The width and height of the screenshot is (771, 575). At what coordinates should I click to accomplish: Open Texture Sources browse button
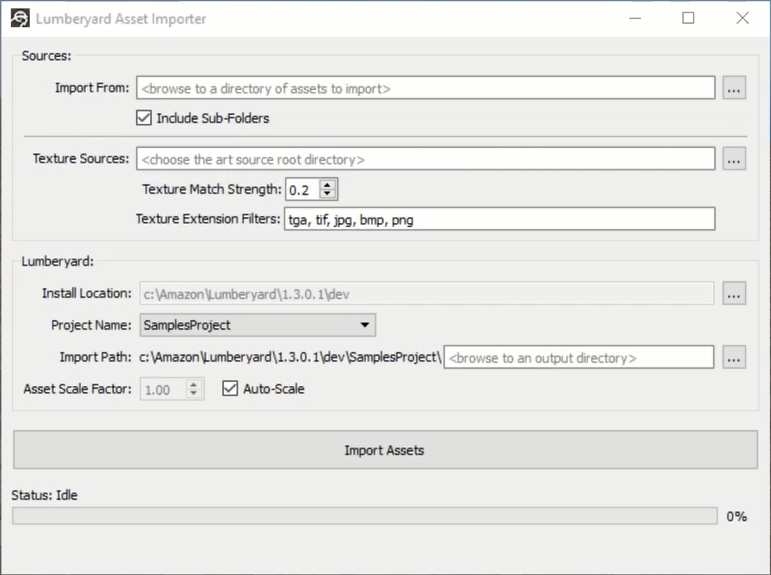734,159
